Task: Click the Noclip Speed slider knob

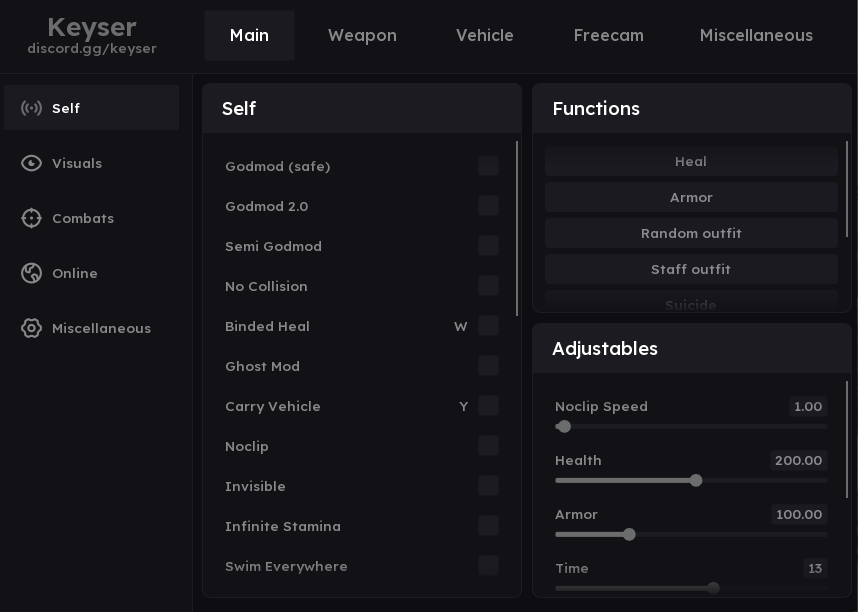Action: 564,427
